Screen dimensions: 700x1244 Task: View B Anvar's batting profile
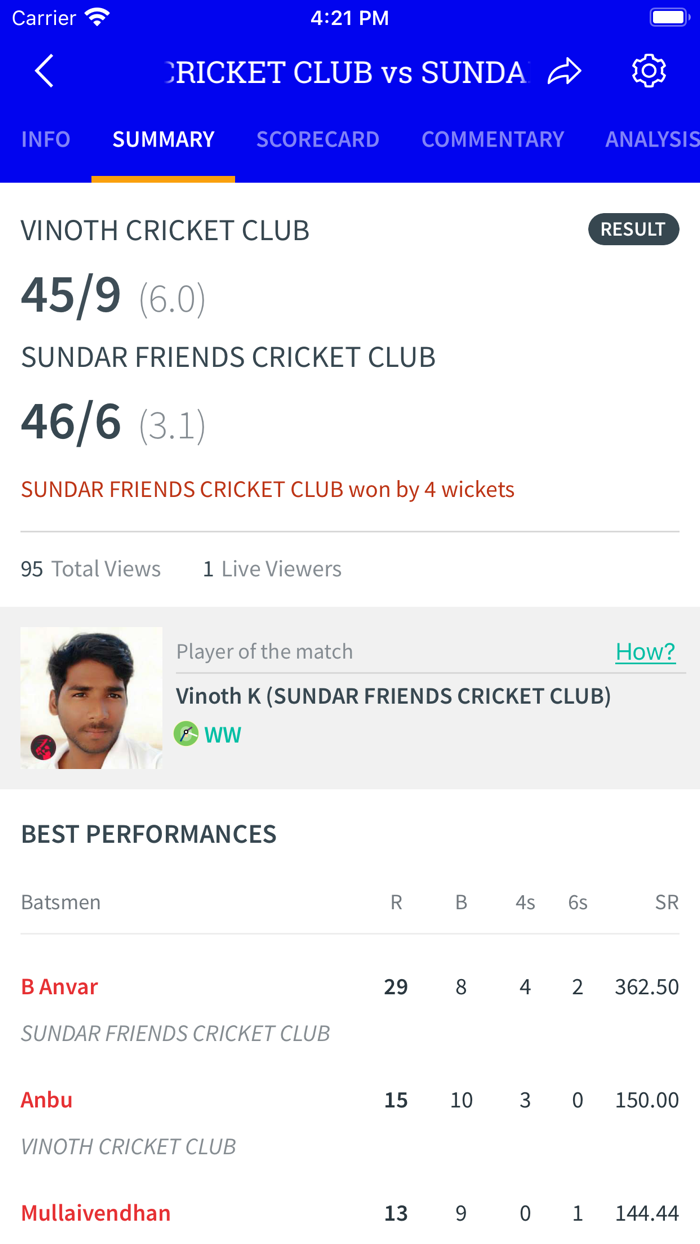coord(59,986)
